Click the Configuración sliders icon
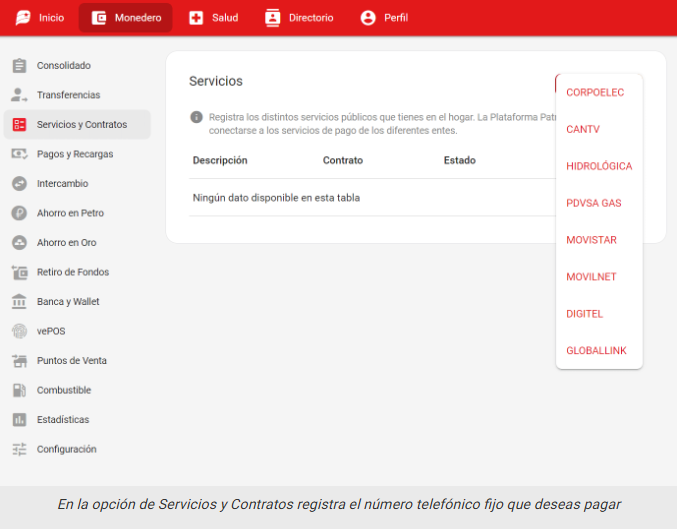The height and width of the screenshot is (529, 677). click(x=19, y=449)
